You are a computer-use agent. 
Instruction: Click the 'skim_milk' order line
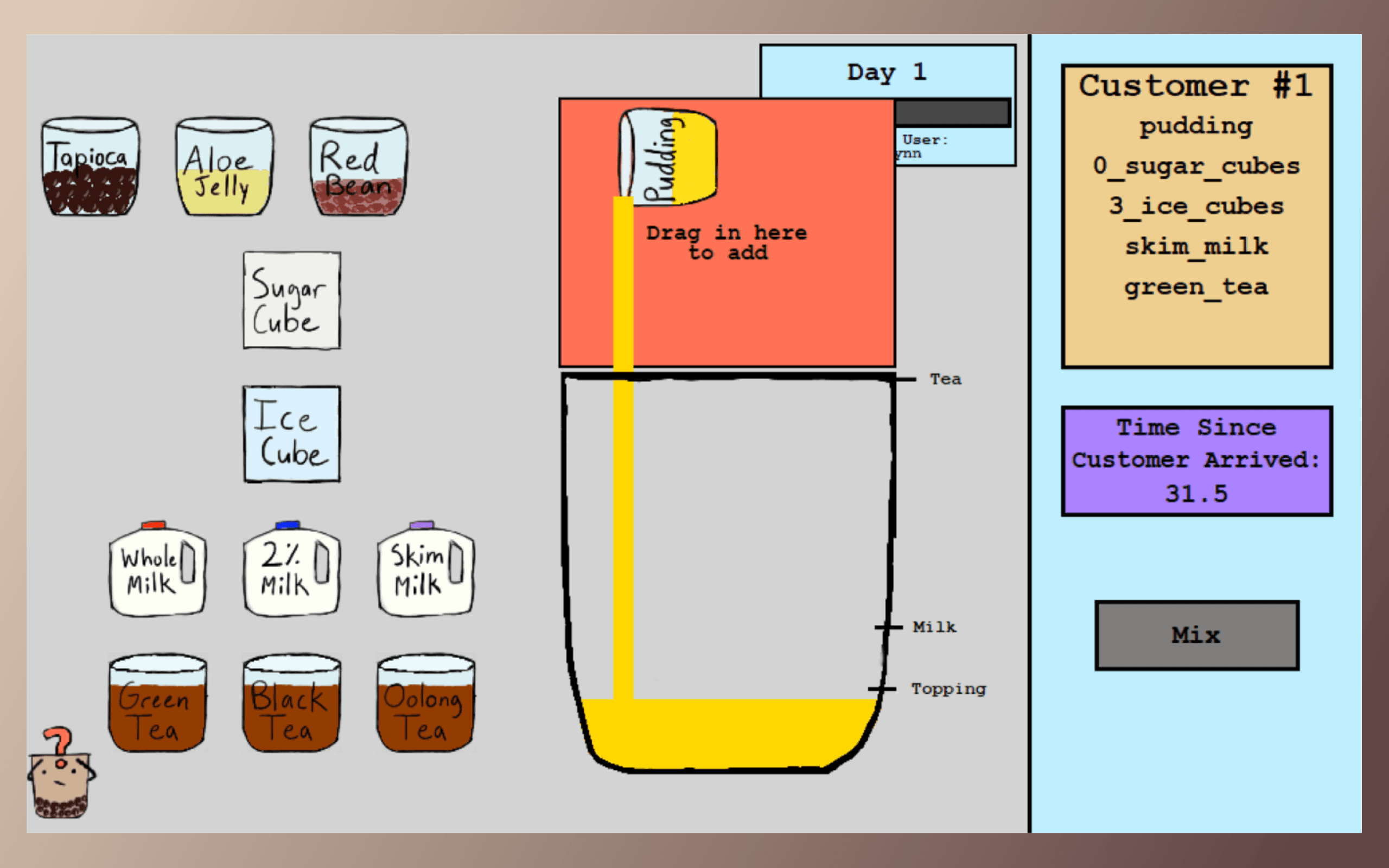pos(1196,247)
